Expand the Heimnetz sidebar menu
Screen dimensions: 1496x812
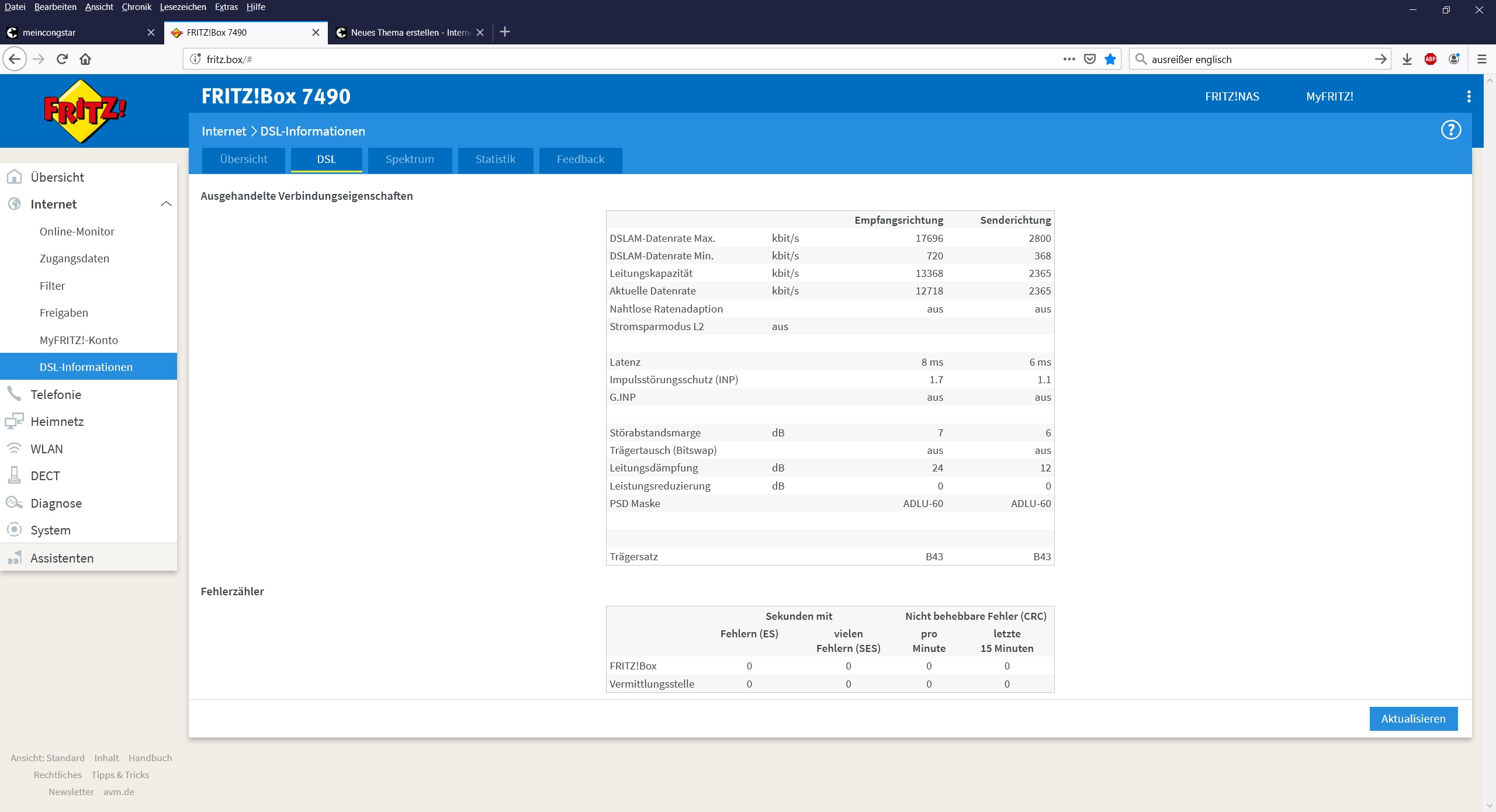[57, 421]
